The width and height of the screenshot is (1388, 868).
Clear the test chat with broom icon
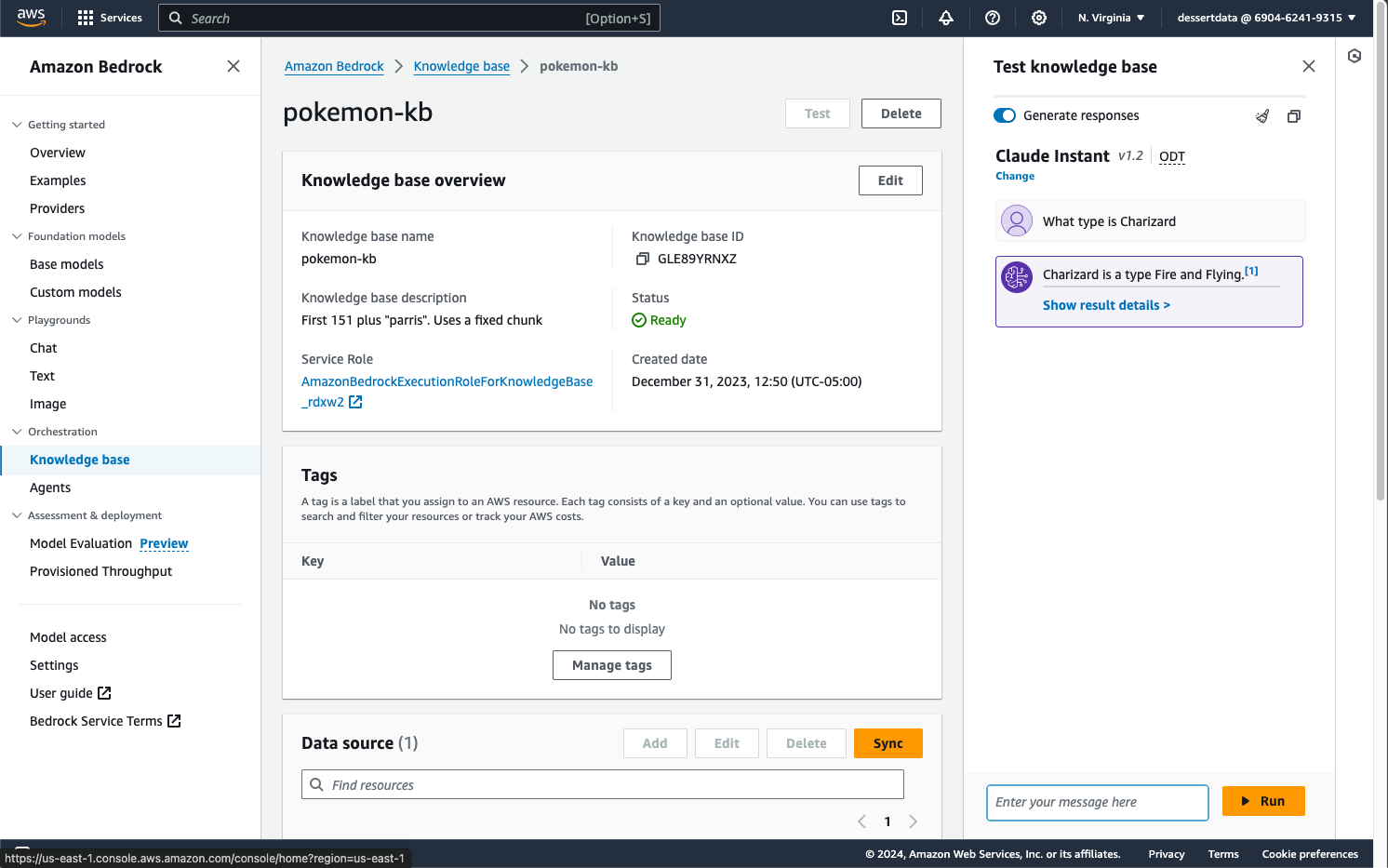(1262, 116)
